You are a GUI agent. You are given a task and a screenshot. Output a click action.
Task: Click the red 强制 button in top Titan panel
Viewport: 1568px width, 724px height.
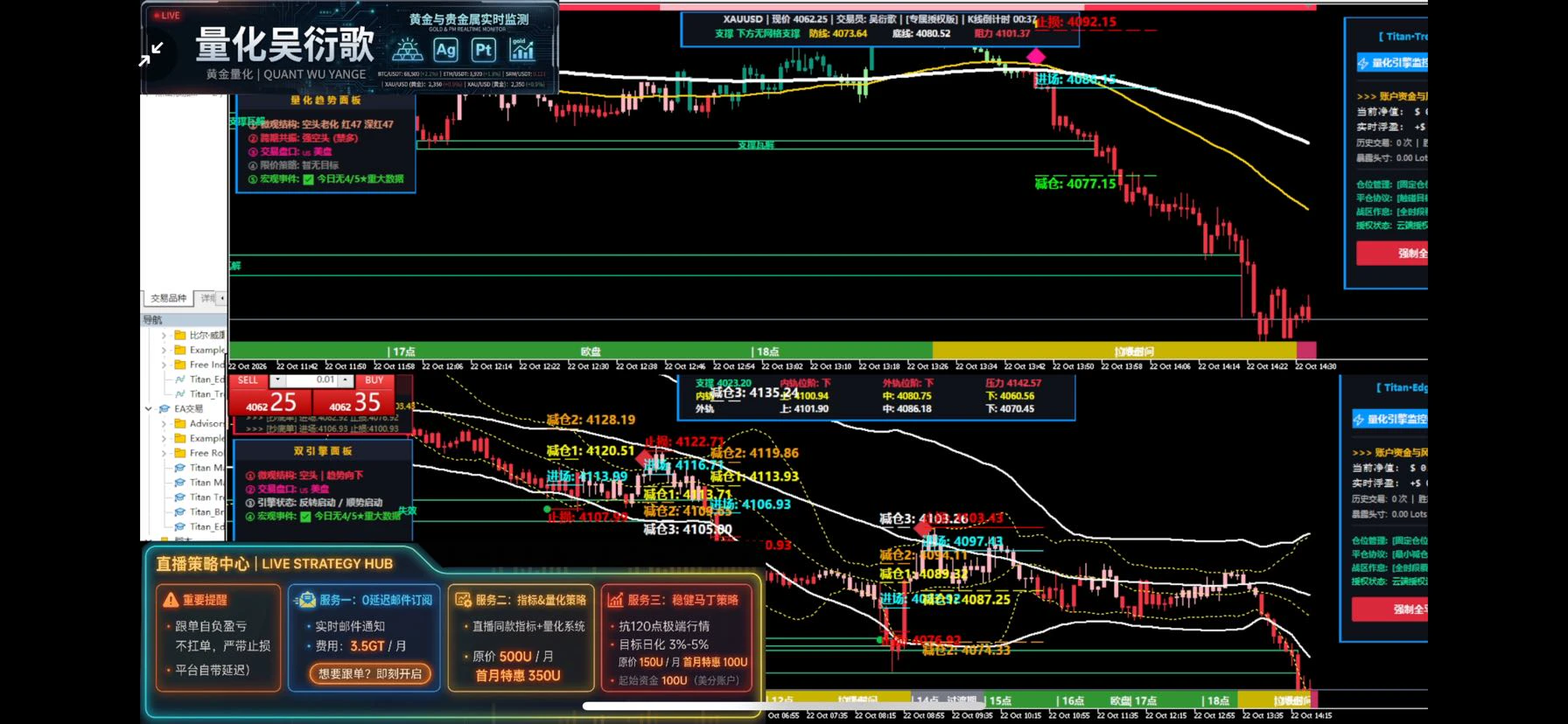(1392, 254)
